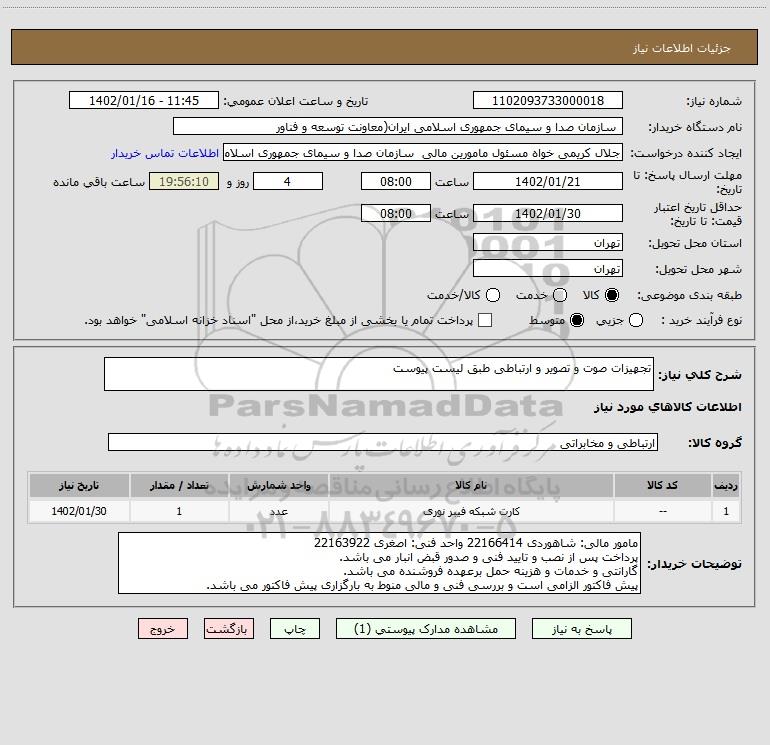Click the خروج exit button
Viewport: 770px width, 745px height.
pyautogui.click(x=163, y=629)
